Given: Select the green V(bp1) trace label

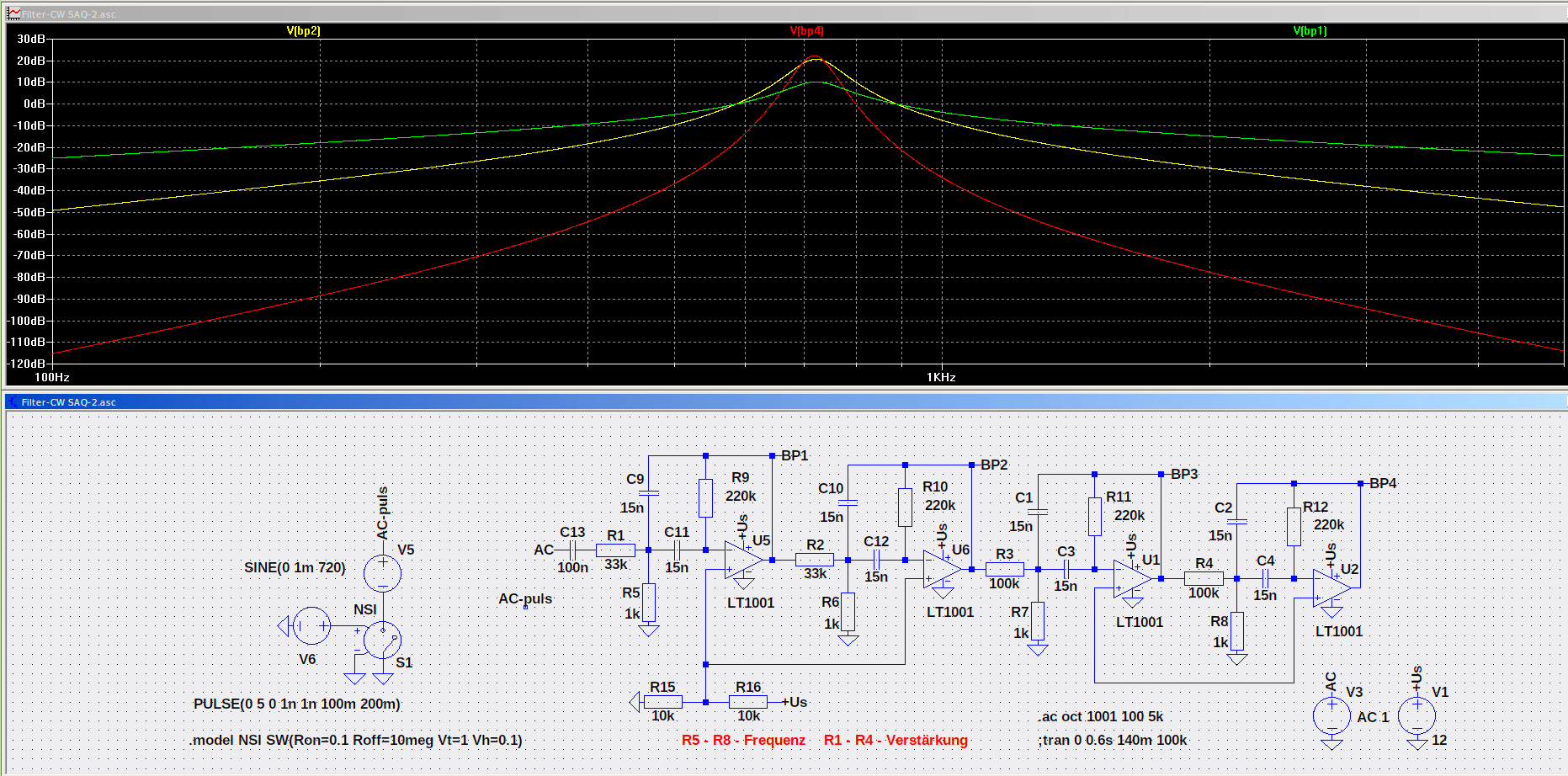Looking at the screenshot, I should click(x=1310, y=31).
